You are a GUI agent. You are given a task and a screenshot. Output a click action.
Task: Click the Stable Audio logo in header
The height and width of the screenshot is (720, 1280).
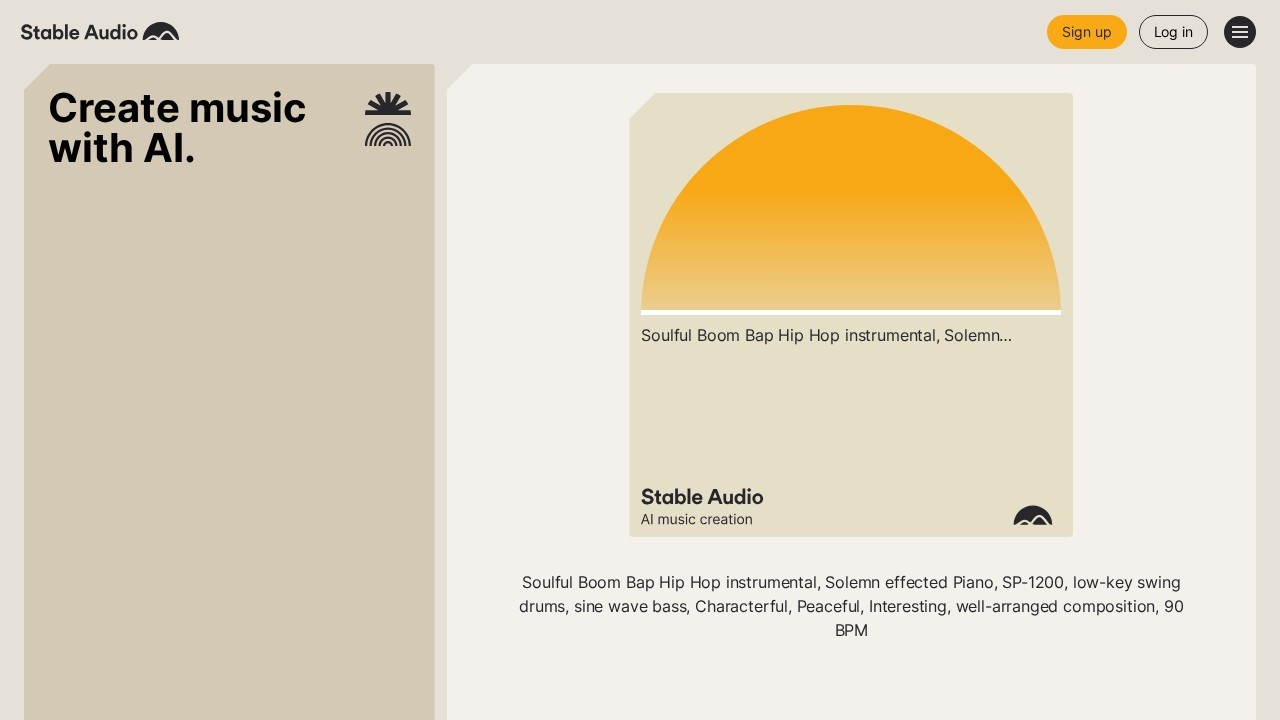100,32
